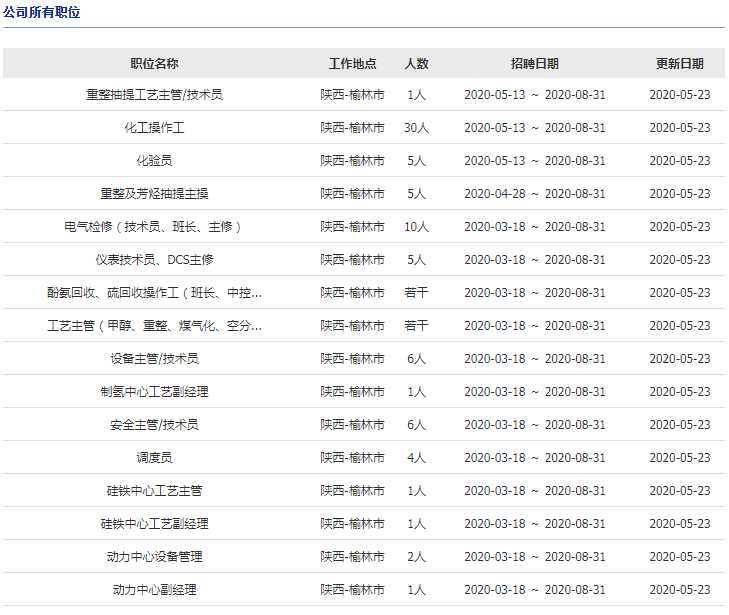The height and width of the screenshot is (615, 729).
Task: Select 陕西-榆林市 location in 动力中心副经理 row
Action: coord(352,590)
